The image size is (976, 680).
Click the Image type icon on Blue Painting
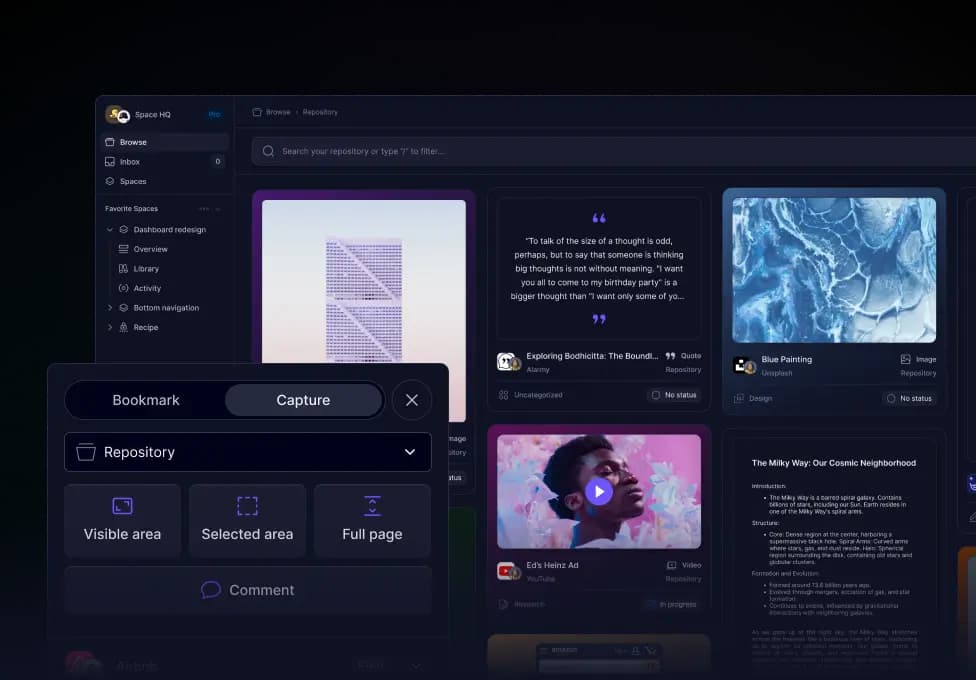coord(906,359)
